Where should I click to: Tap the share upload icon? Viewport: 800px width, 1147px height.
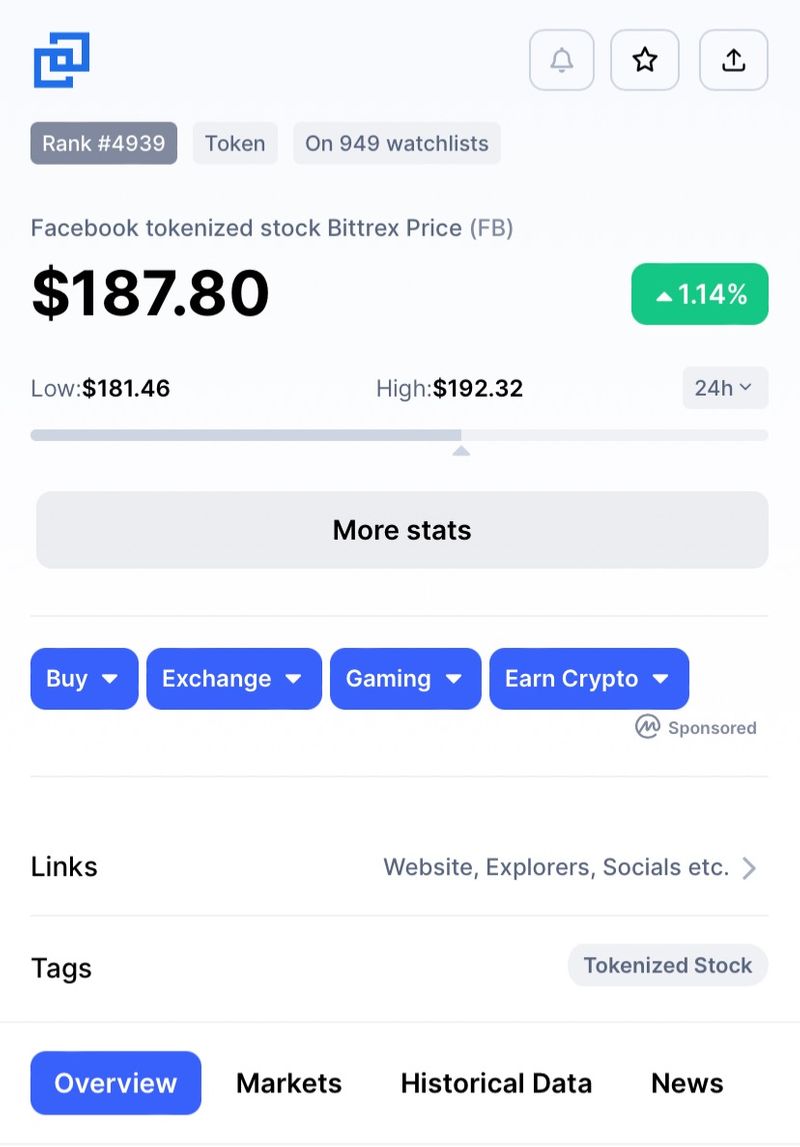coord(733,60)
